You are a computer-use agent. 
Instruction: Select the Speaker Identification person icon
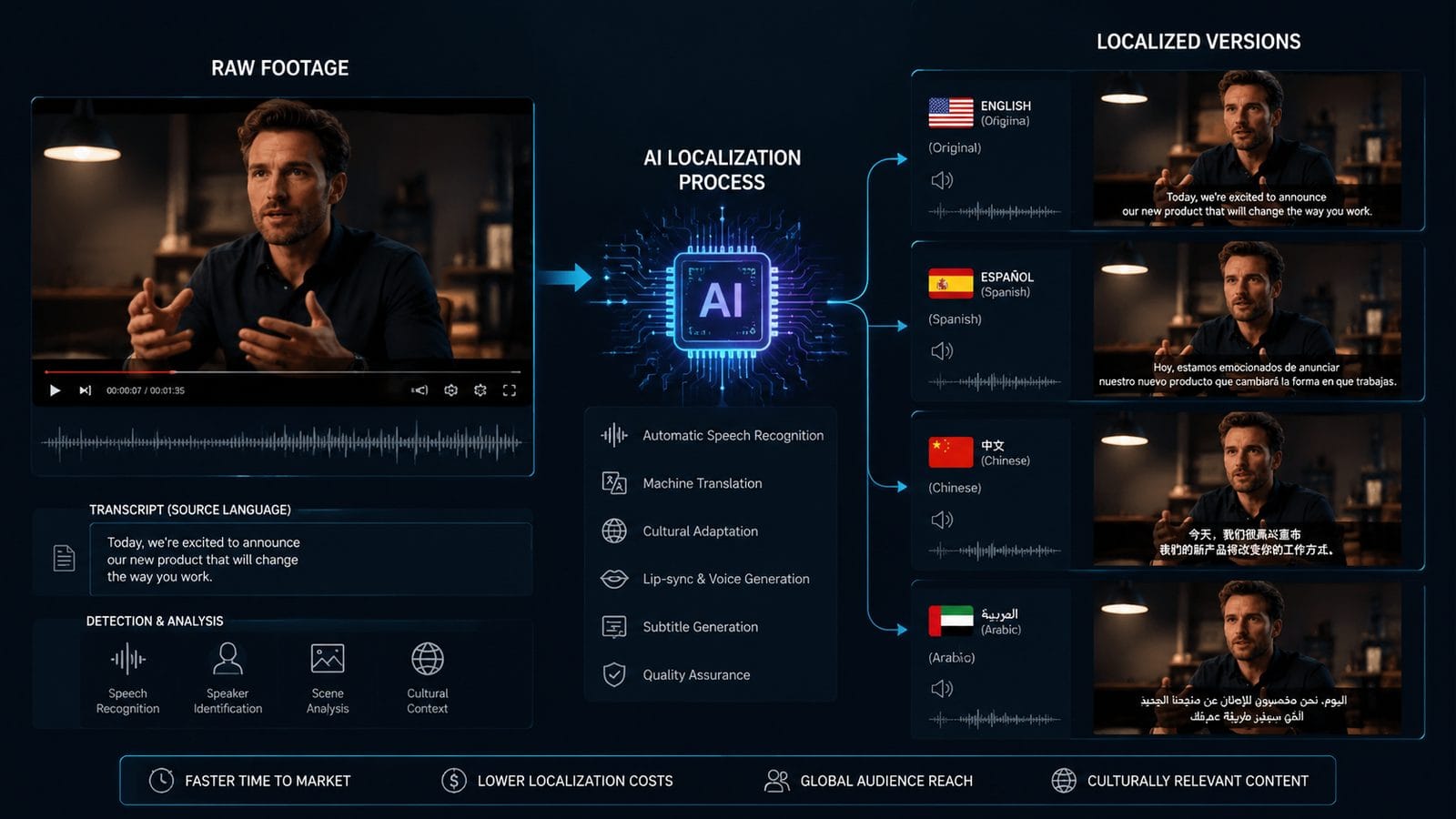tap(227, 658)
